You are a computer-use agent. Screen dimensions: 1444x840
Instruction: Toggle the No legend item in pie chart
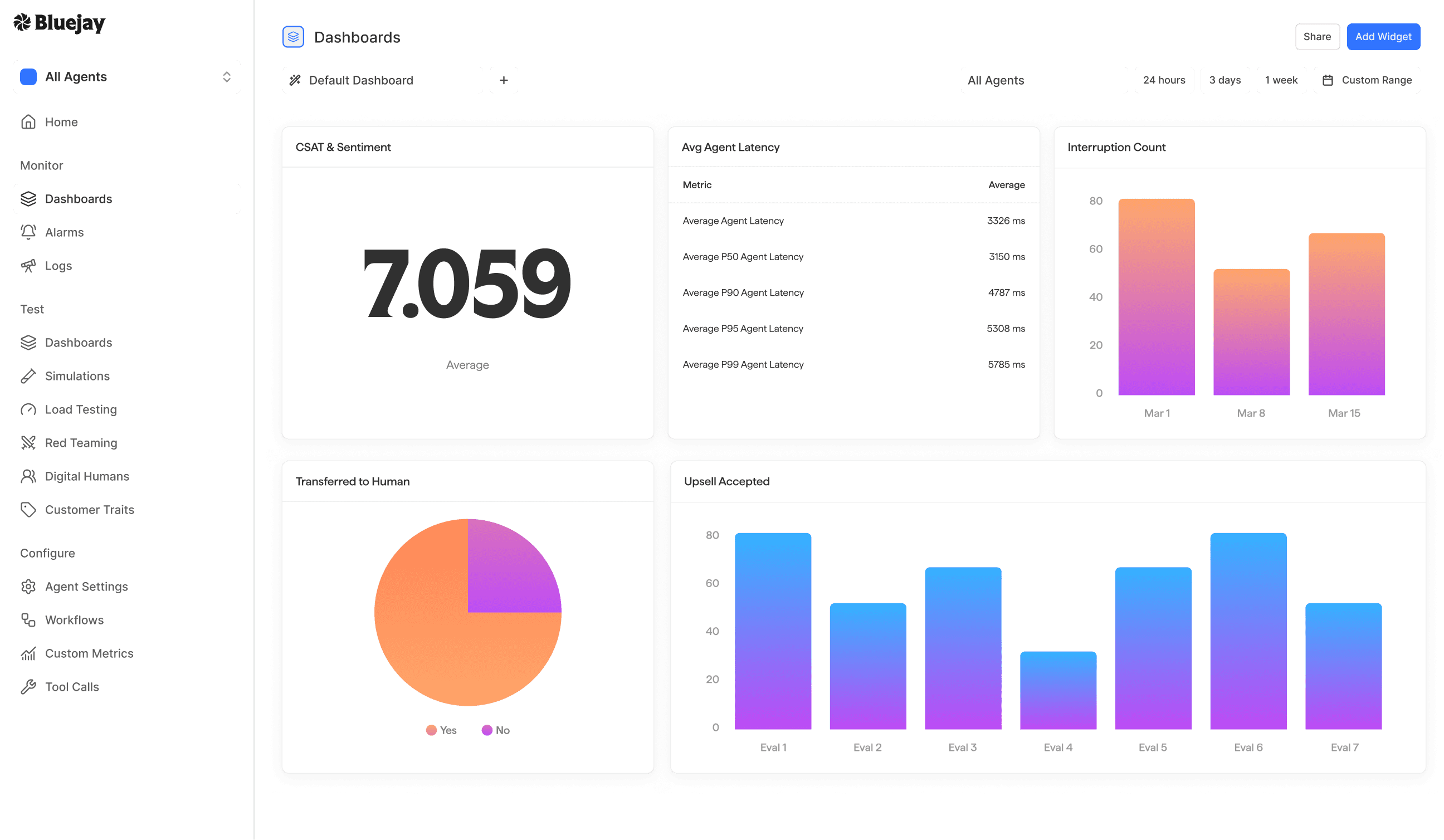pyautogui.click(x=496, y=730)
